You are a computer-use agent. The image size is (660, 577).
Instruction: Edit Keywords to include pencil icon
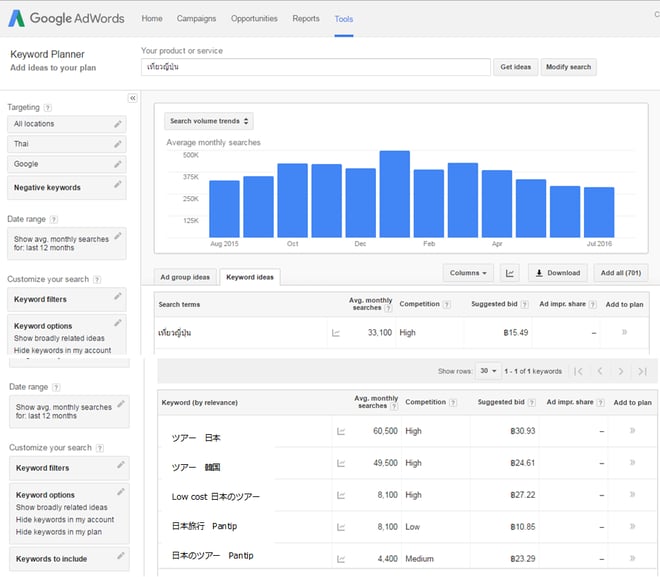[121, 556]
